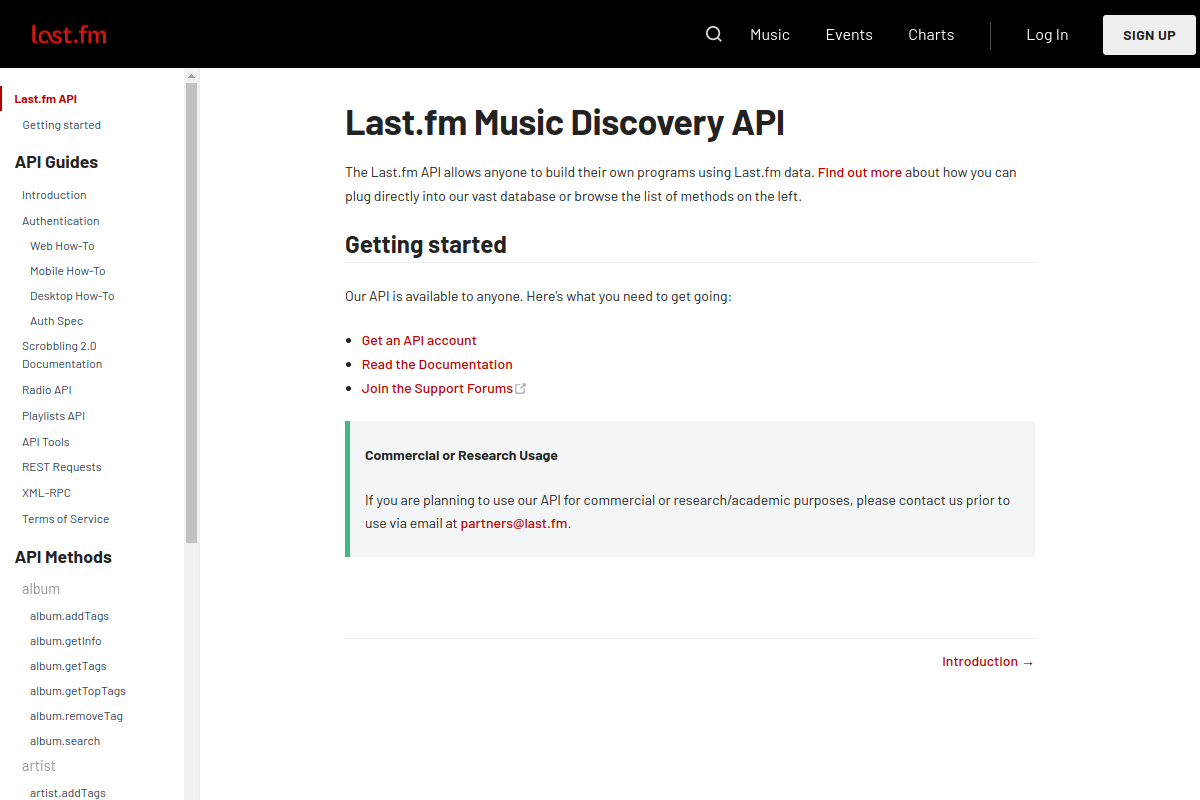Open the Charts section
1200x800 pixels.
931,34
